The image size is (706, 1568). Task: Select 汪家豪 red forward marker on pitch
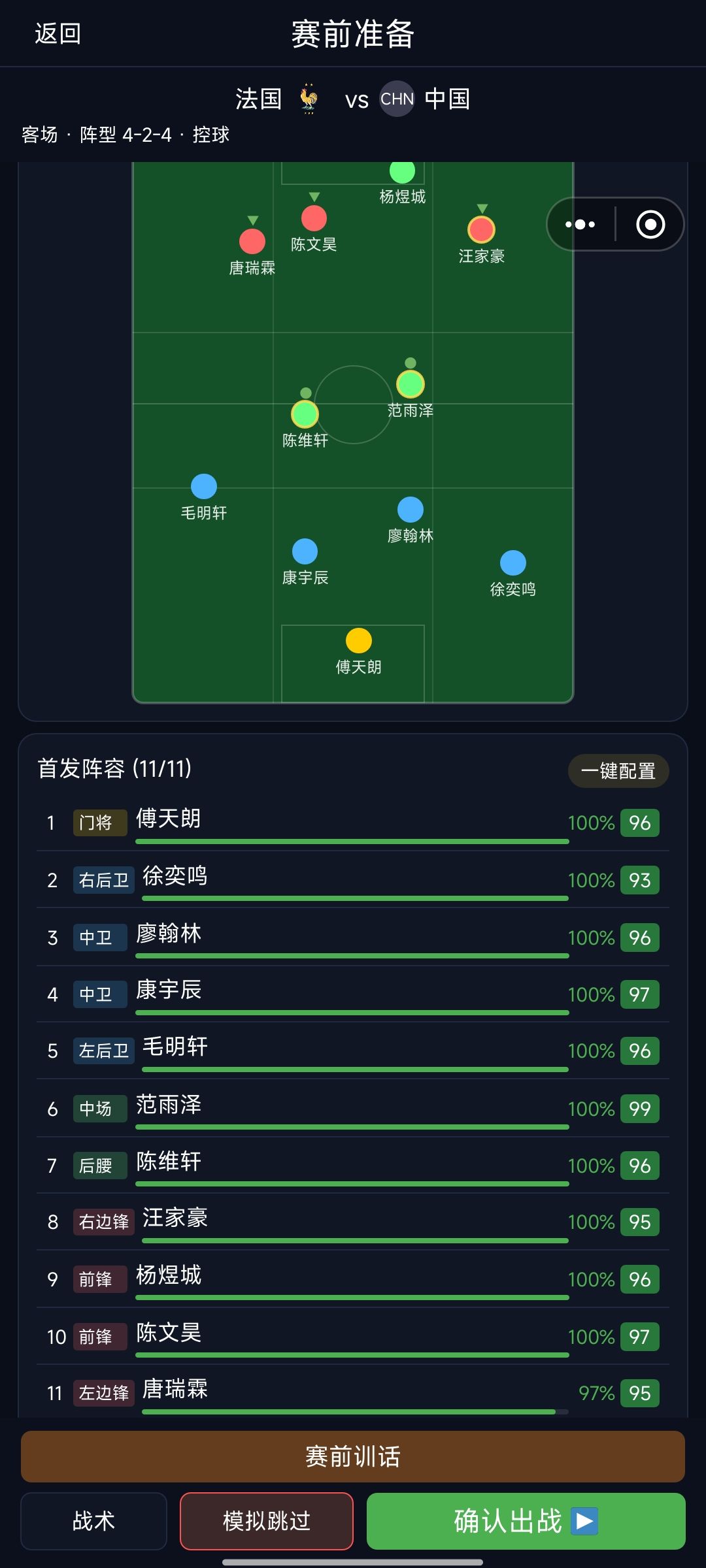pyautogui.click(x=481, y=229)
